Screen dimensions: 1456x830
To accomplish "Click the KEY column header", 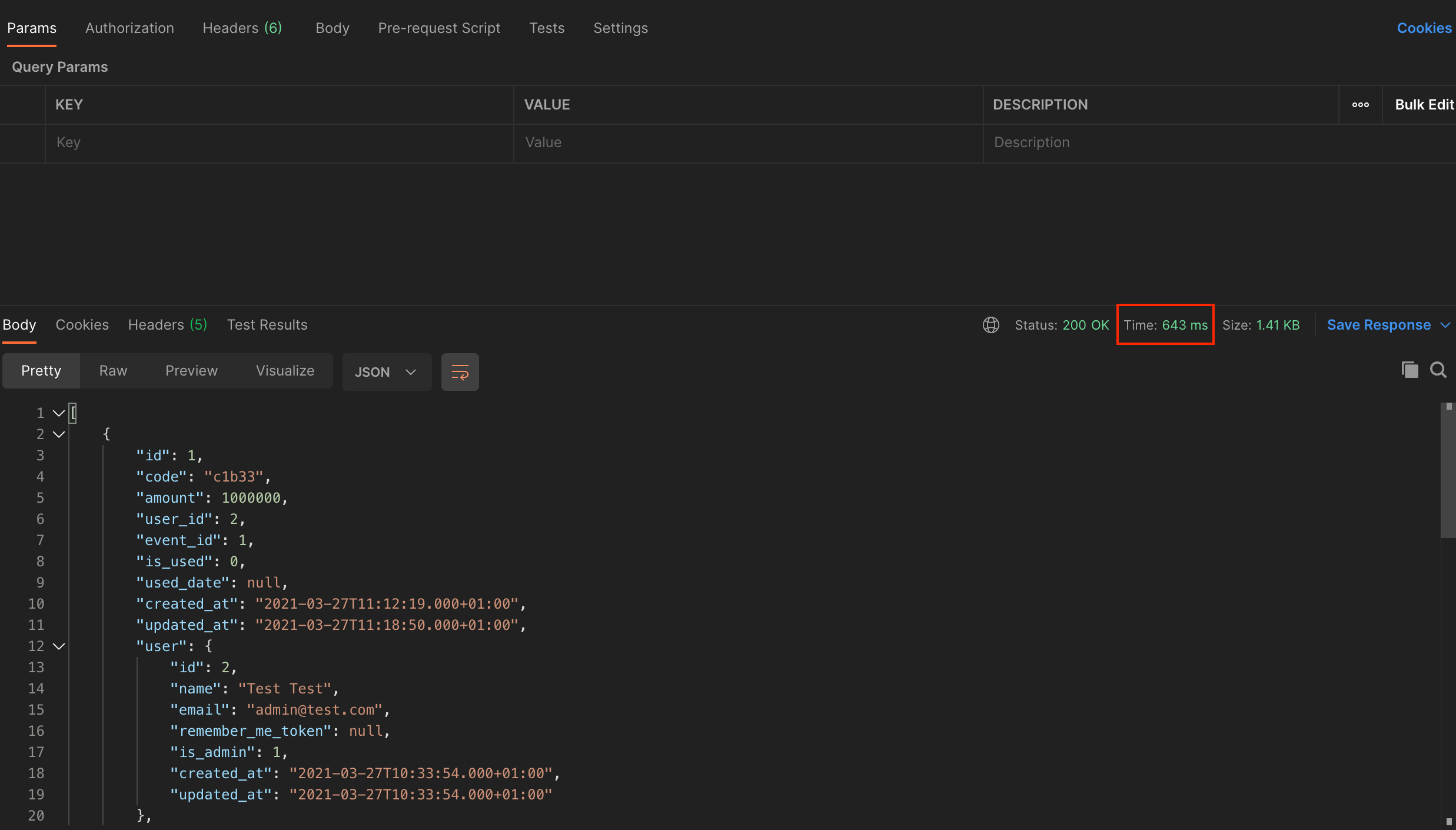I will coord(69,105).
